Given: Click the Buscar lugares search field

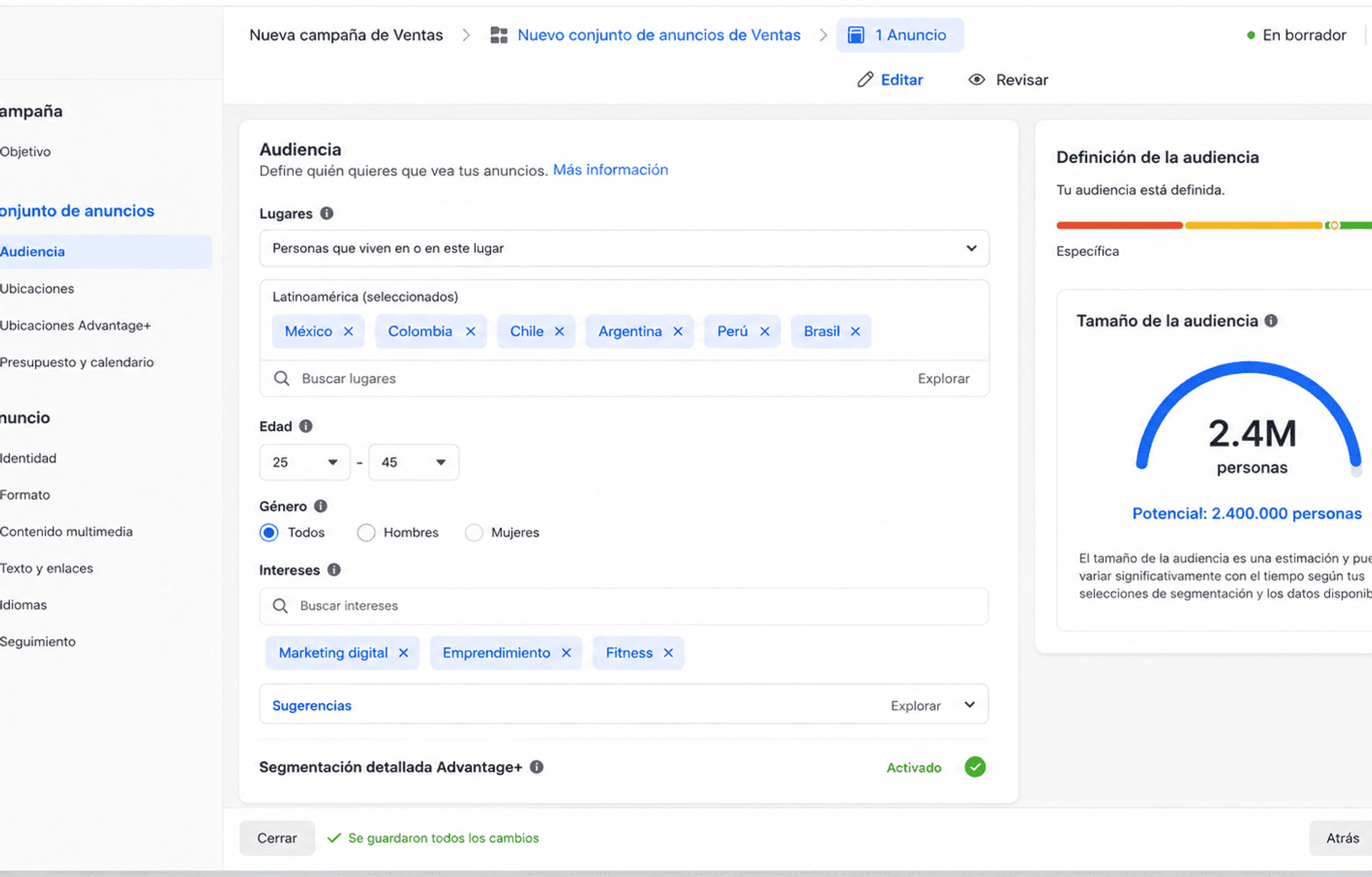Looking at the screenshot, I should coord(624,378).
